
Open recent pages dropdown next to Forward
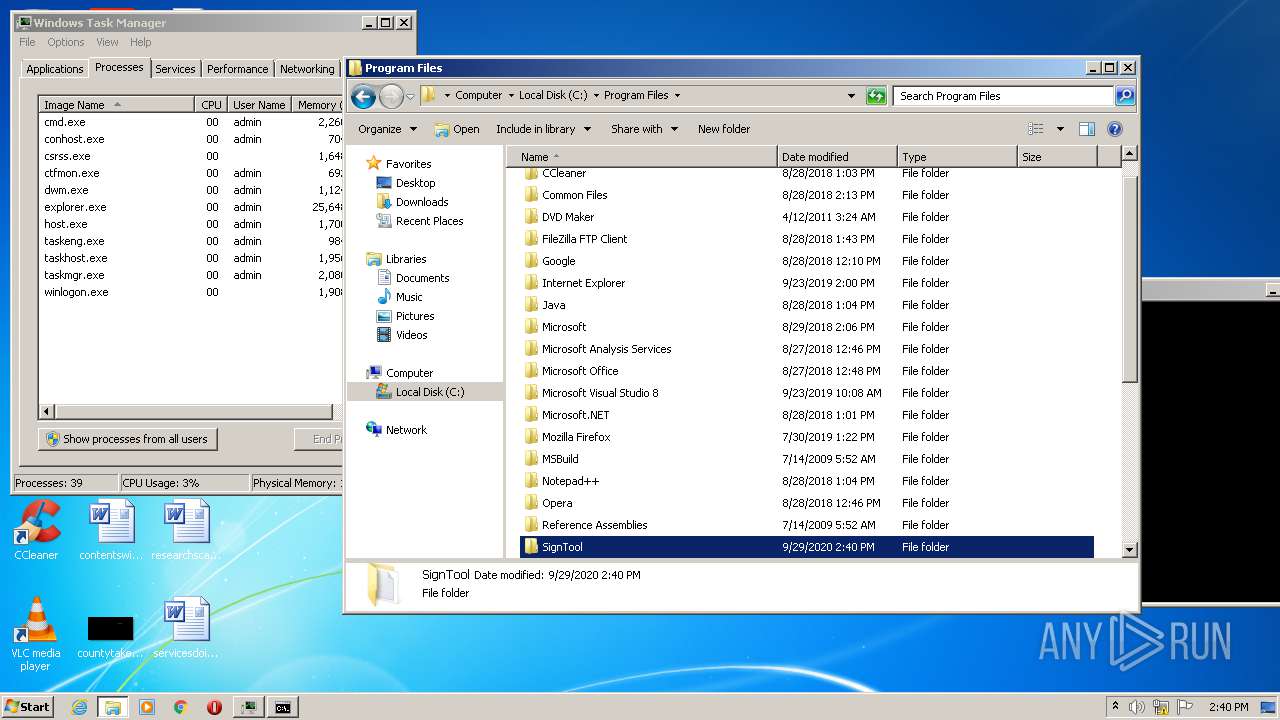[410, 97]
